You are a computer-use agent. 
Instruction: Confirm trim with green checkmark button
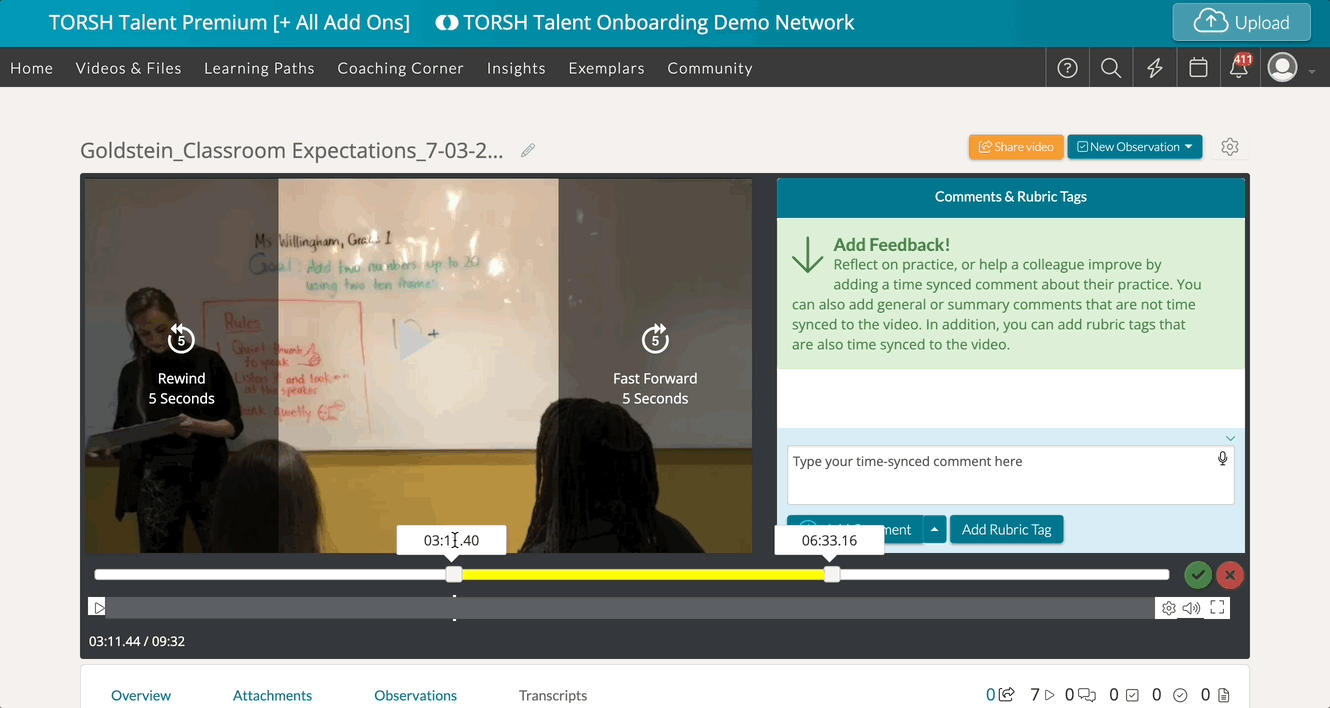pos(1197,575)
